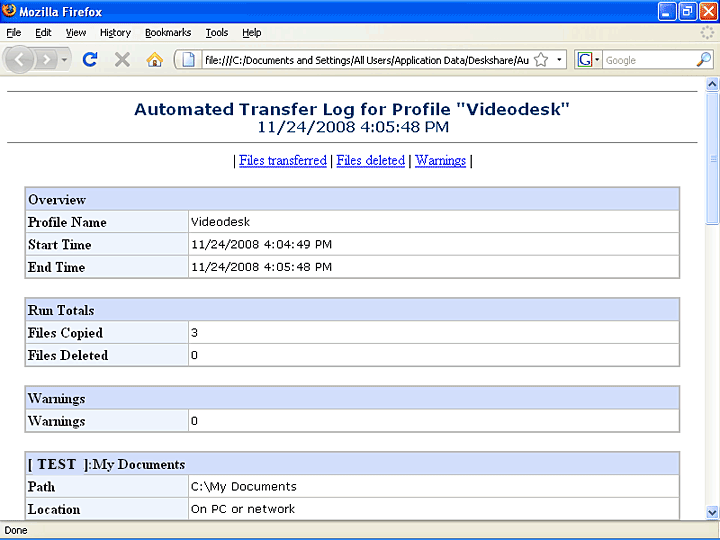Click the Files Deleted value 0
720x540 pixels.
[x=194, y=355]
